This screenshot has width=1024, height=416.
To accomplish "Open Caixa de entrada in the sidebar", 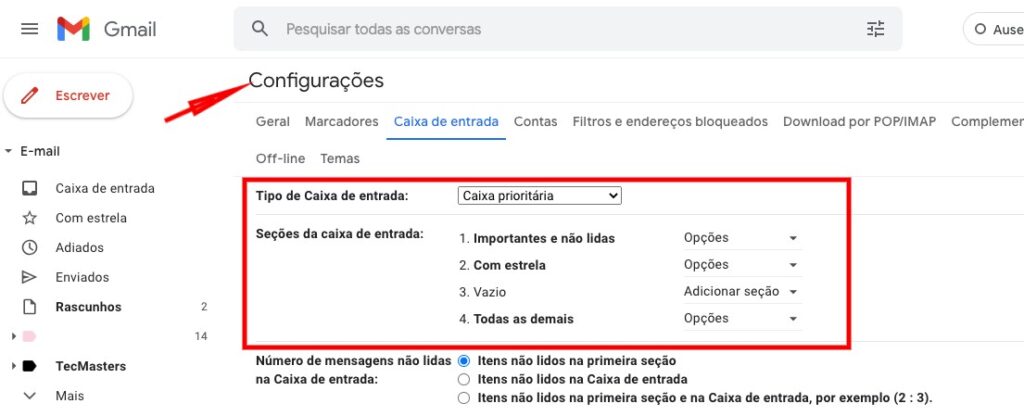I will tap(104, 188).
